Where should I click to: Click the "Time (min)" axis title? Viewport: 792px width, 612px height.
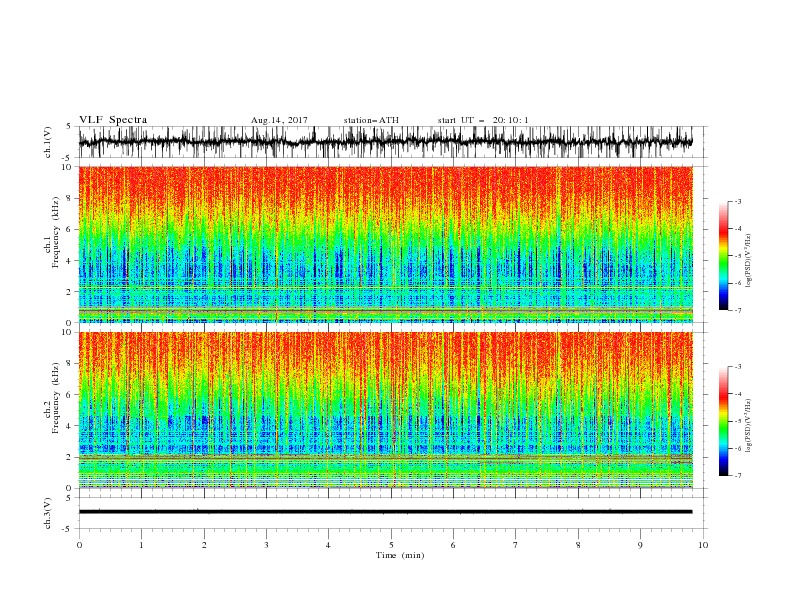400,555
